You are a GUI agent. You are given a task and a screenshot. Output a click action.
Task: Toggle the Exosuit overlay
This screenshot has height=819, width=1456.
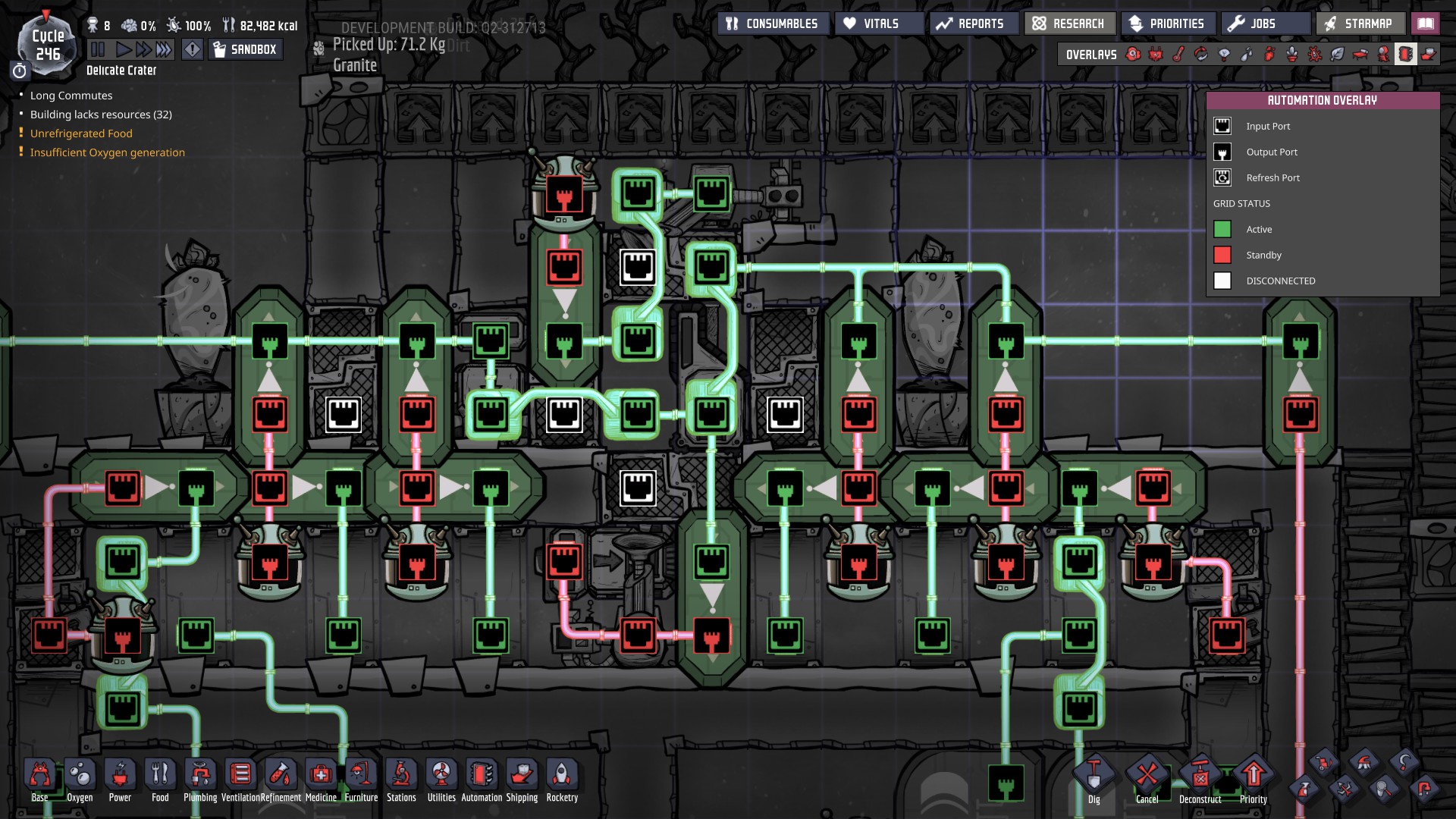[x=1383, y=54]
